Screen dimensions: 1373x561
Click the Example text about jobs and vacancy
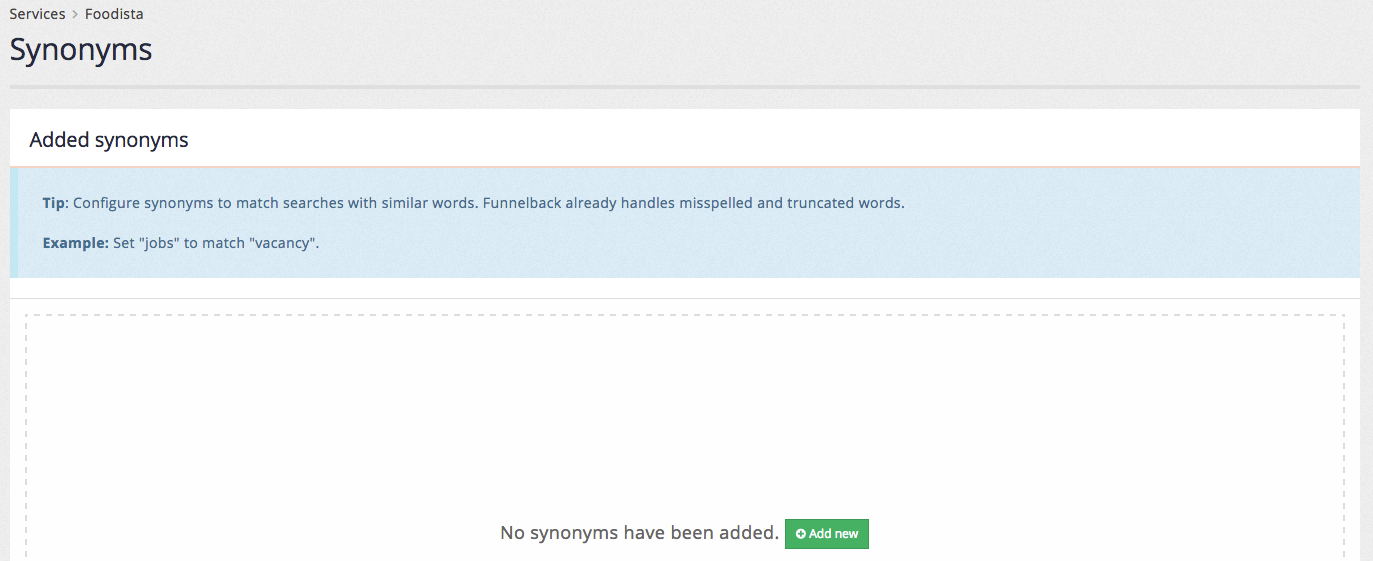pos(181,243)
